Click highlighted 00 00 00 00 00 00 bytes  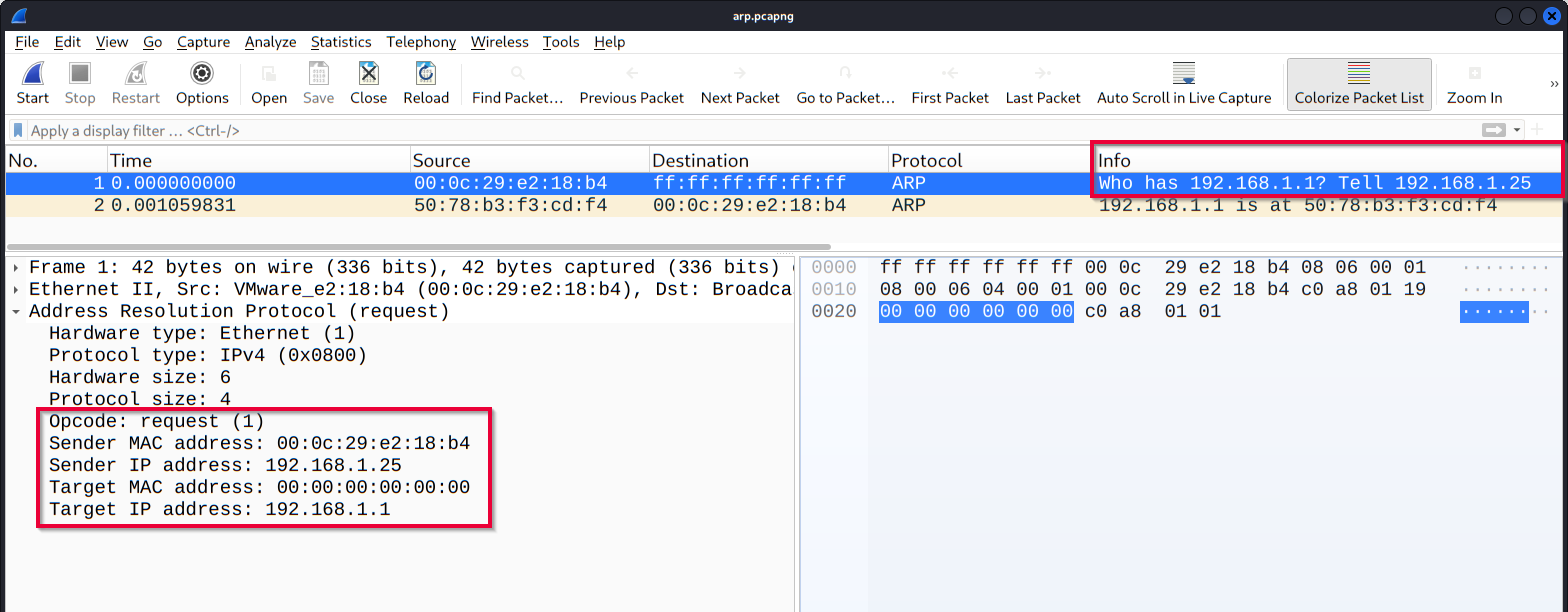click(976, 311)
